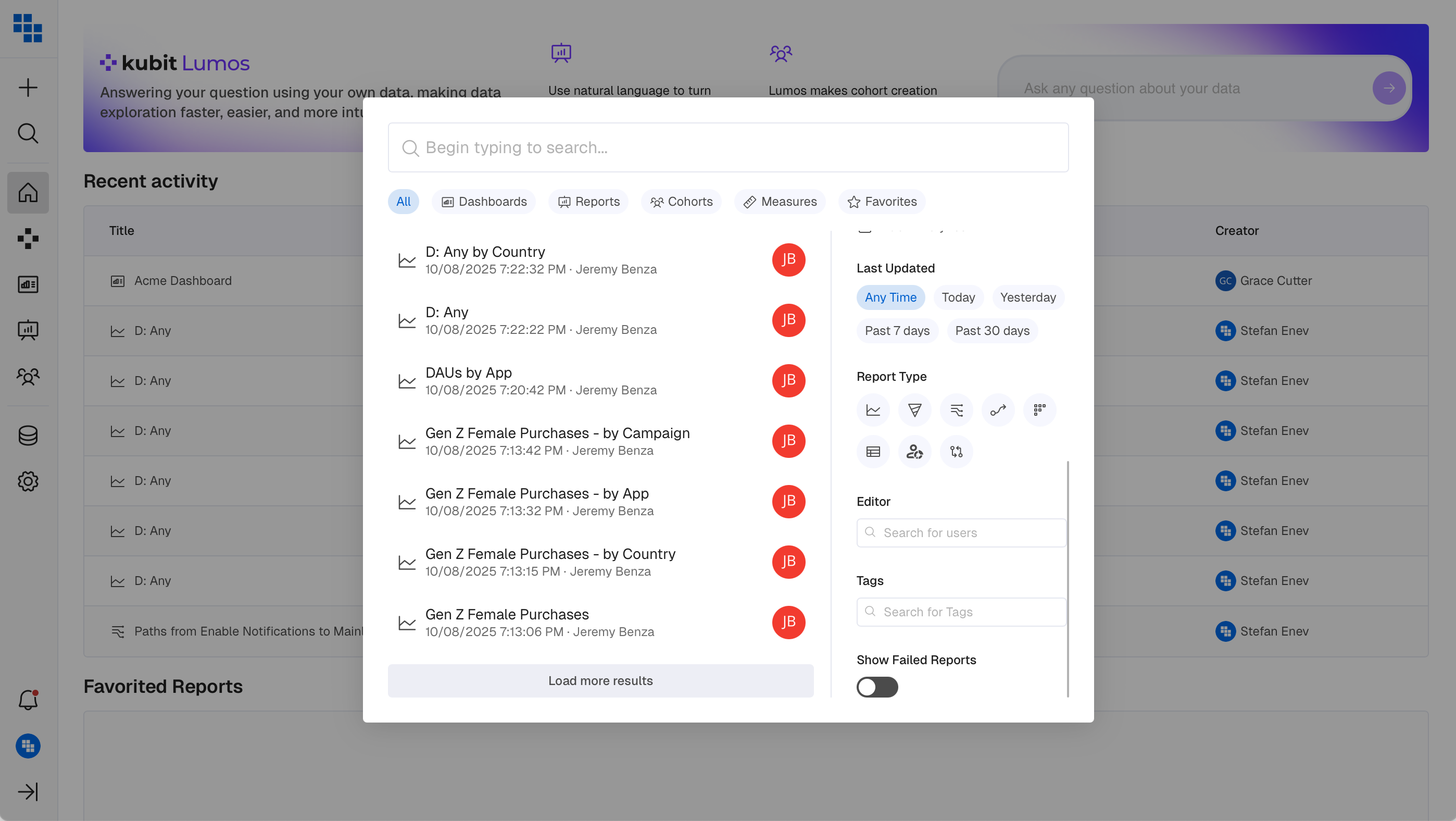The height and width of the screenshot is (821, 1456).
Task: Switch to the Cohorts tab
Action: (681, 202)
